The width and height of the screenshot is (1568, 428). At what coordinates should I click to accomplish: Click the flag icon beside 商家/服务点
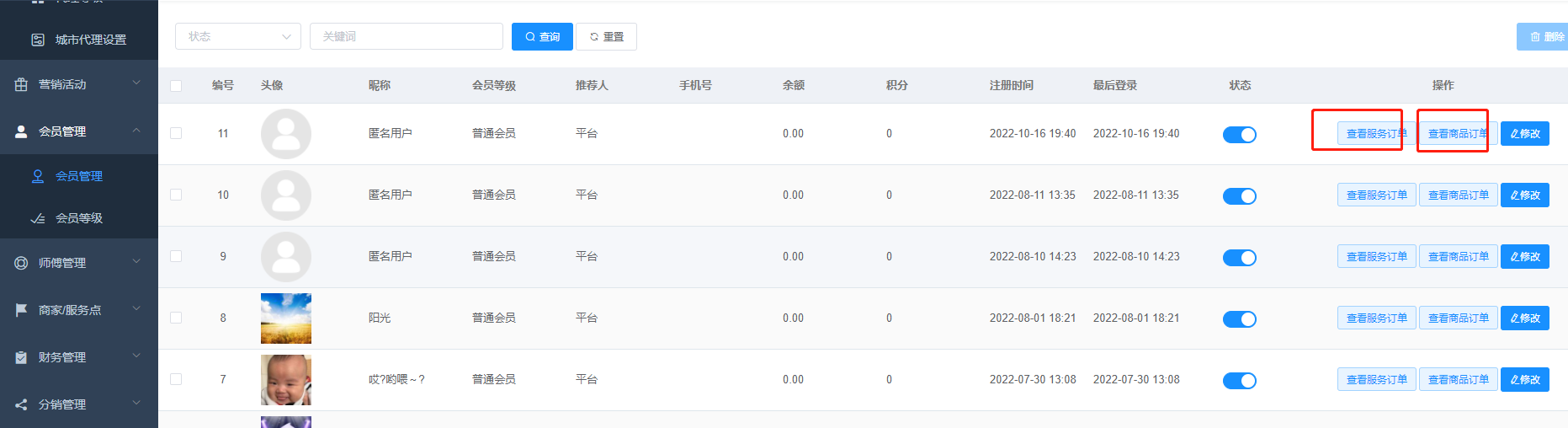pos(21,310)
